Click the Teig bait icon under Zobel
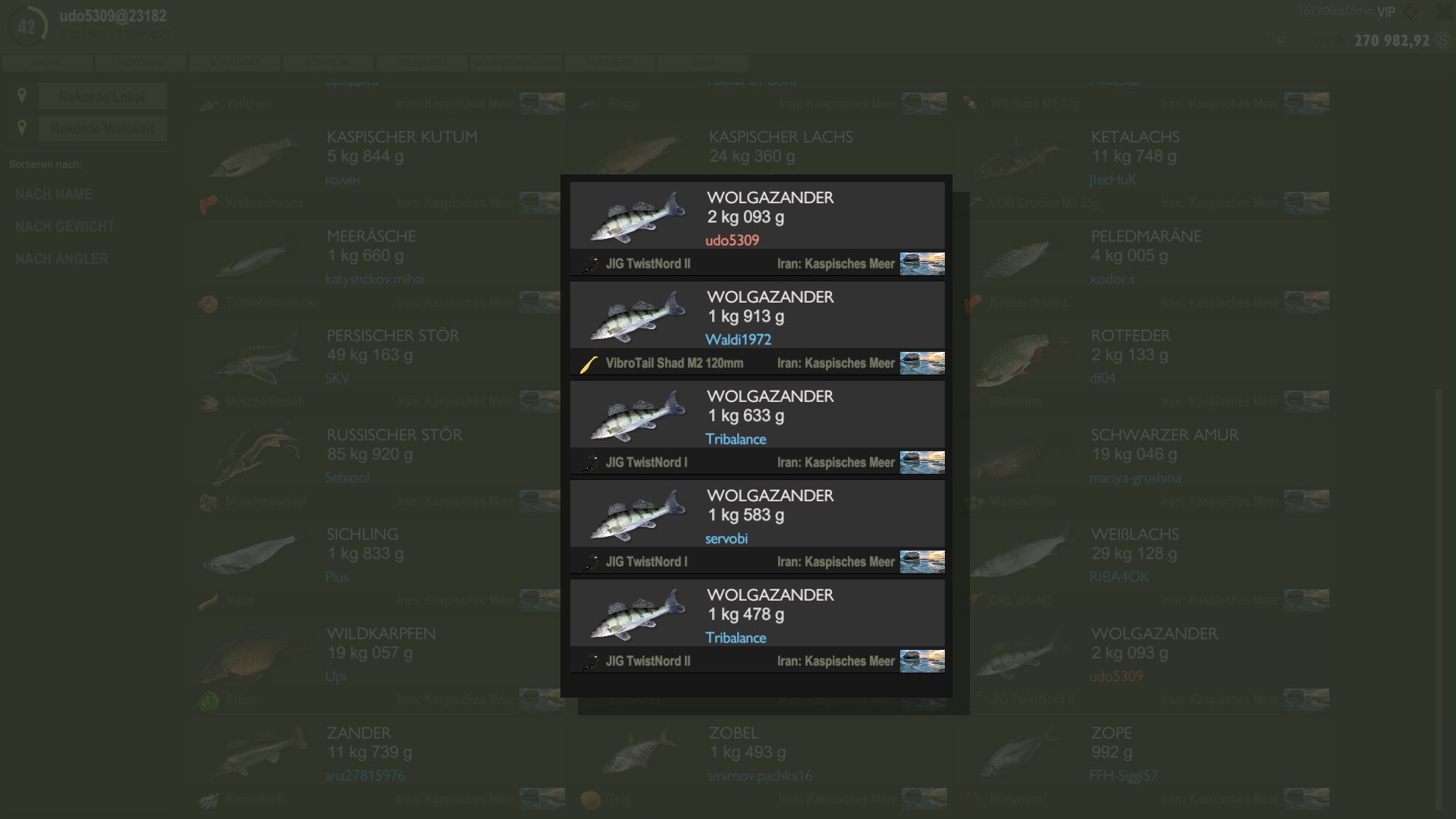This screenshot has width=1456, height=819. click(591, 800)
